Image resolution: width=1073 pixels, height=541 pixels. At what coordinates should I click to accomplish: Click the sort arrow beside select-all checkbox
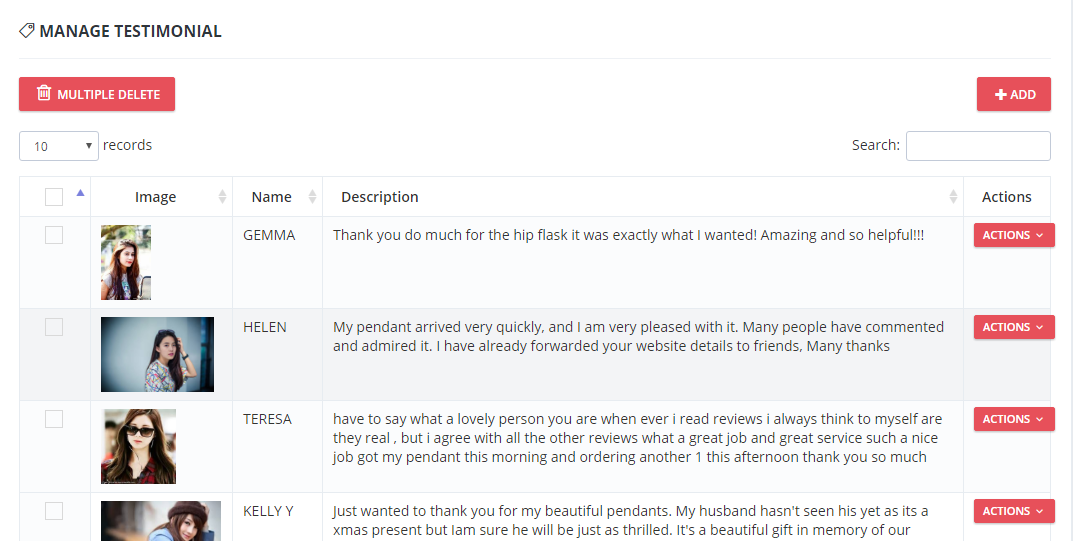80,194
